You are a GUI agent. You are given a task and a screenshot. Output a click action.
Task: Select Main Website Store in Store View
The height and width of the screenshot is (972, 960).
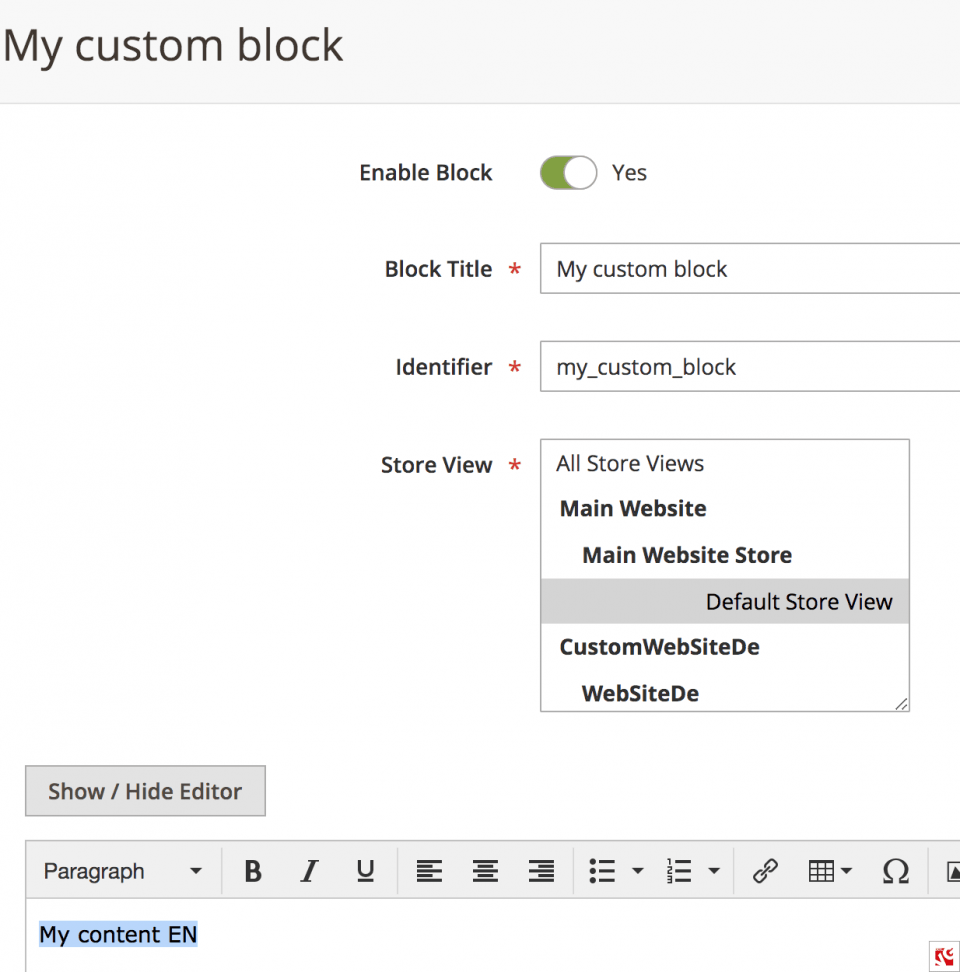pyautogui.click(x=687, y=554)
